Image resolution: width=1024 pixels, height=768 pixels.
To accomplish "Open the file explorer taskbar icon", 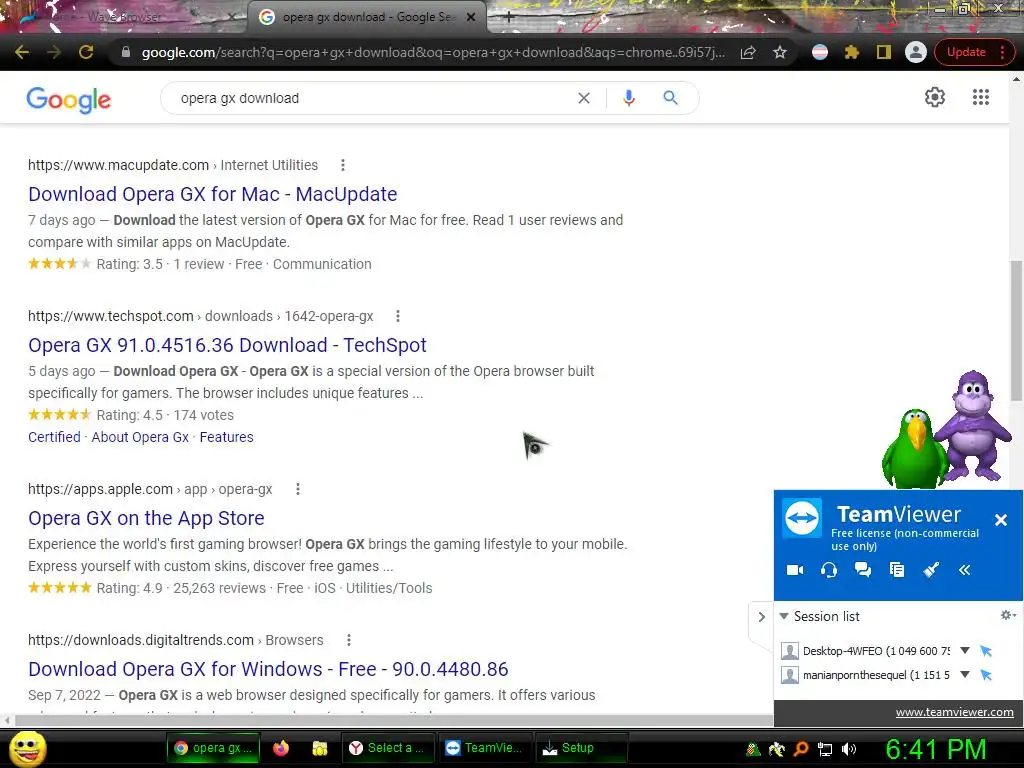I will (319, 748).
